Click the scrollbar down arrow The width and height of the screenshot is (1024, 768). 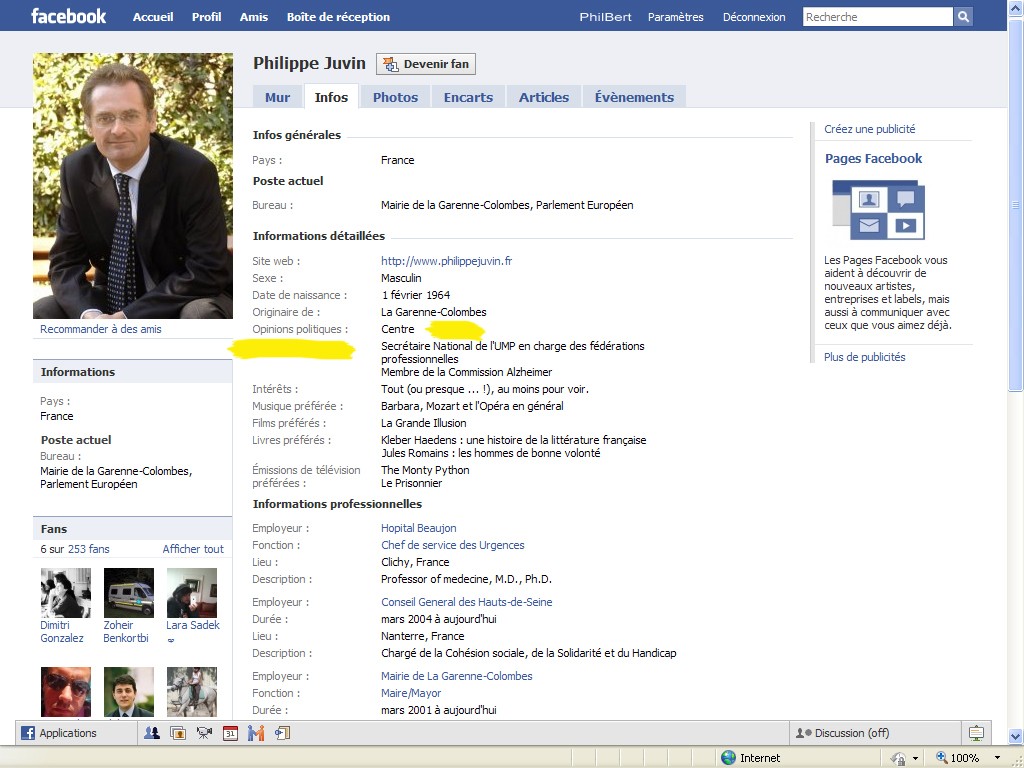1016,736
